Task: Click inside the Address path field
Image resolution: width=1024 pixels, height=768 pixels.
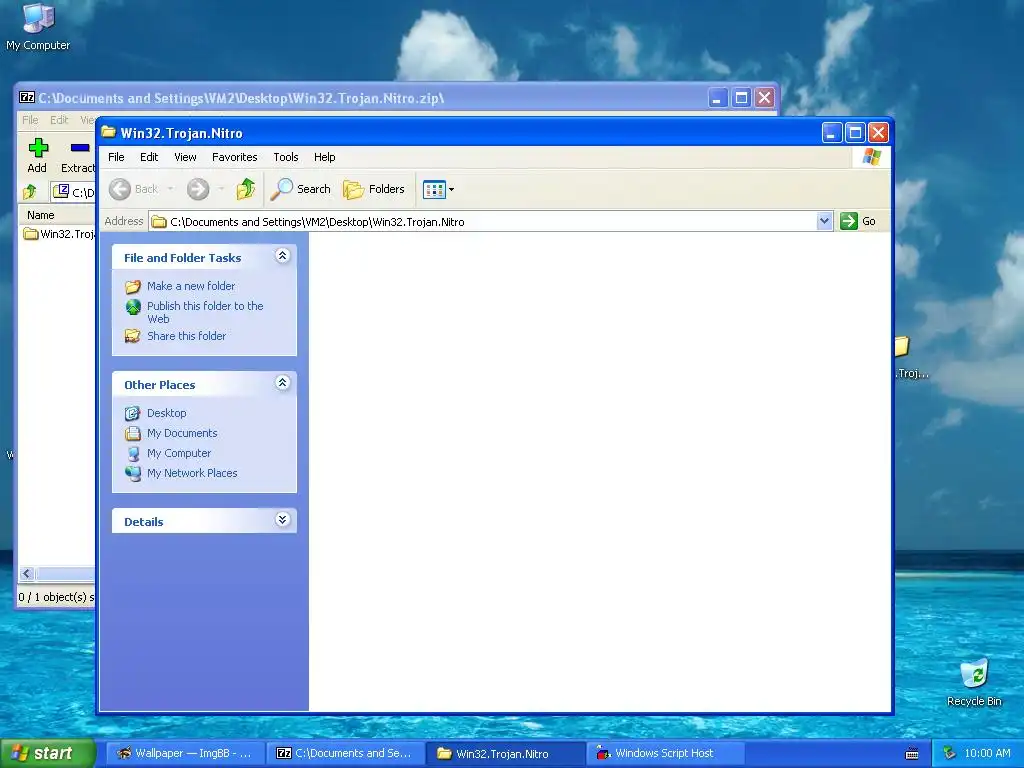Action: [x=483, y=221]
